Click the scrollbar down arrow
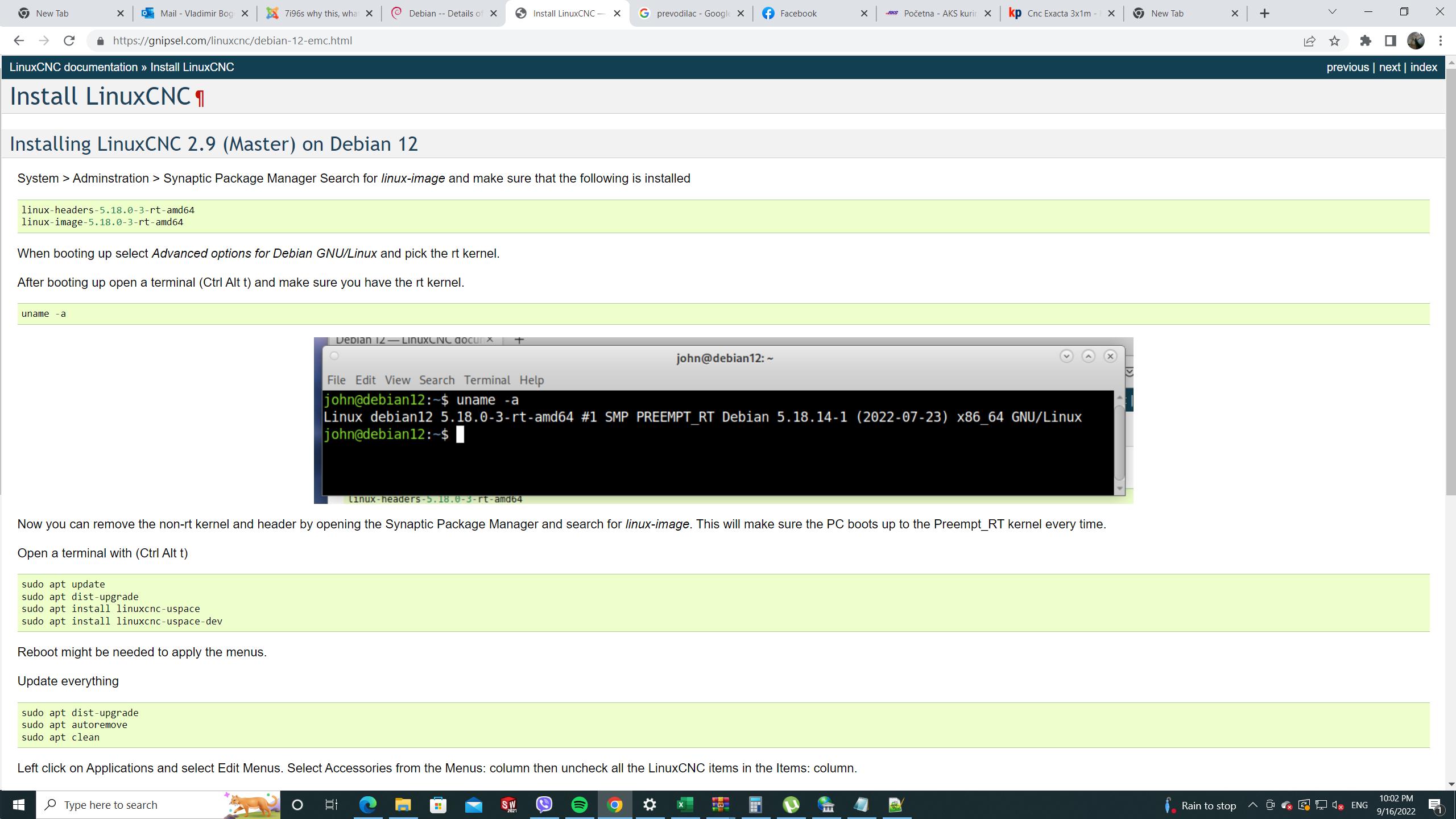The height and width of the screenshot is (819, 1456). click(1450, 784)
